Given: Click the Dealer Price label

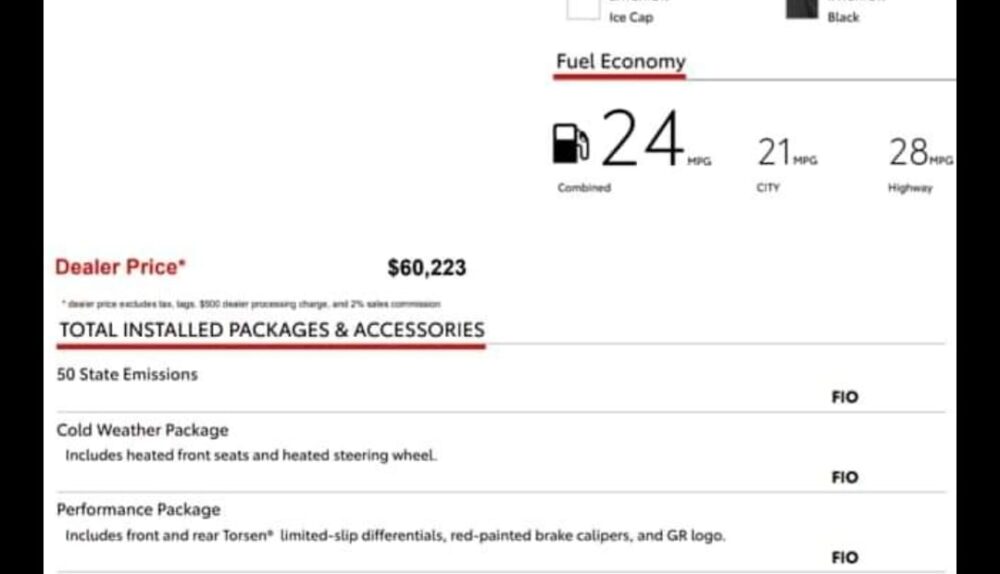Looking at the screenshot, I should tap(120, 267).
